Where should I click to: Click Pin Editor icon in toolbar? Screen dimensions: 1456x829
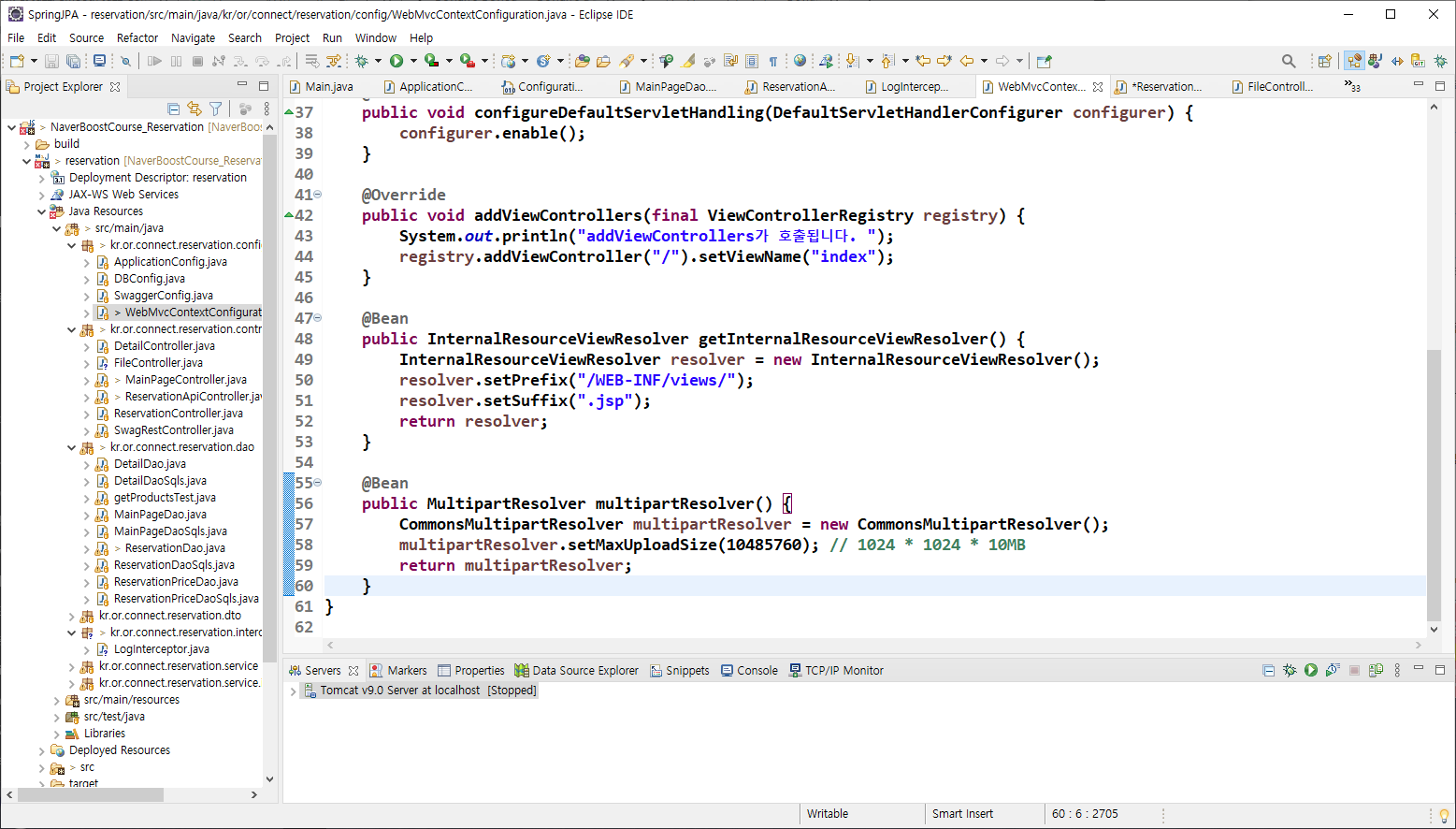click(1045, 61)
